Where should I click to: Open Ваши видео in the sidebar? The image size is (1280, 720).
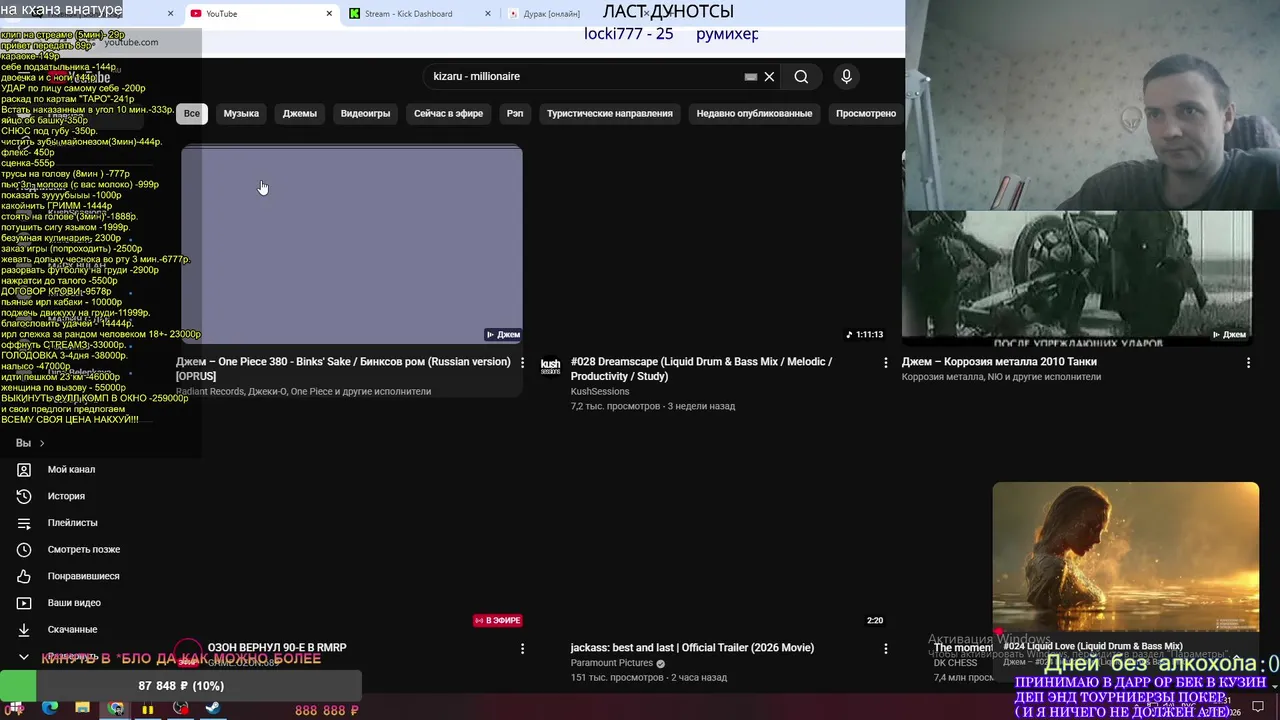[x=74, y=603]
